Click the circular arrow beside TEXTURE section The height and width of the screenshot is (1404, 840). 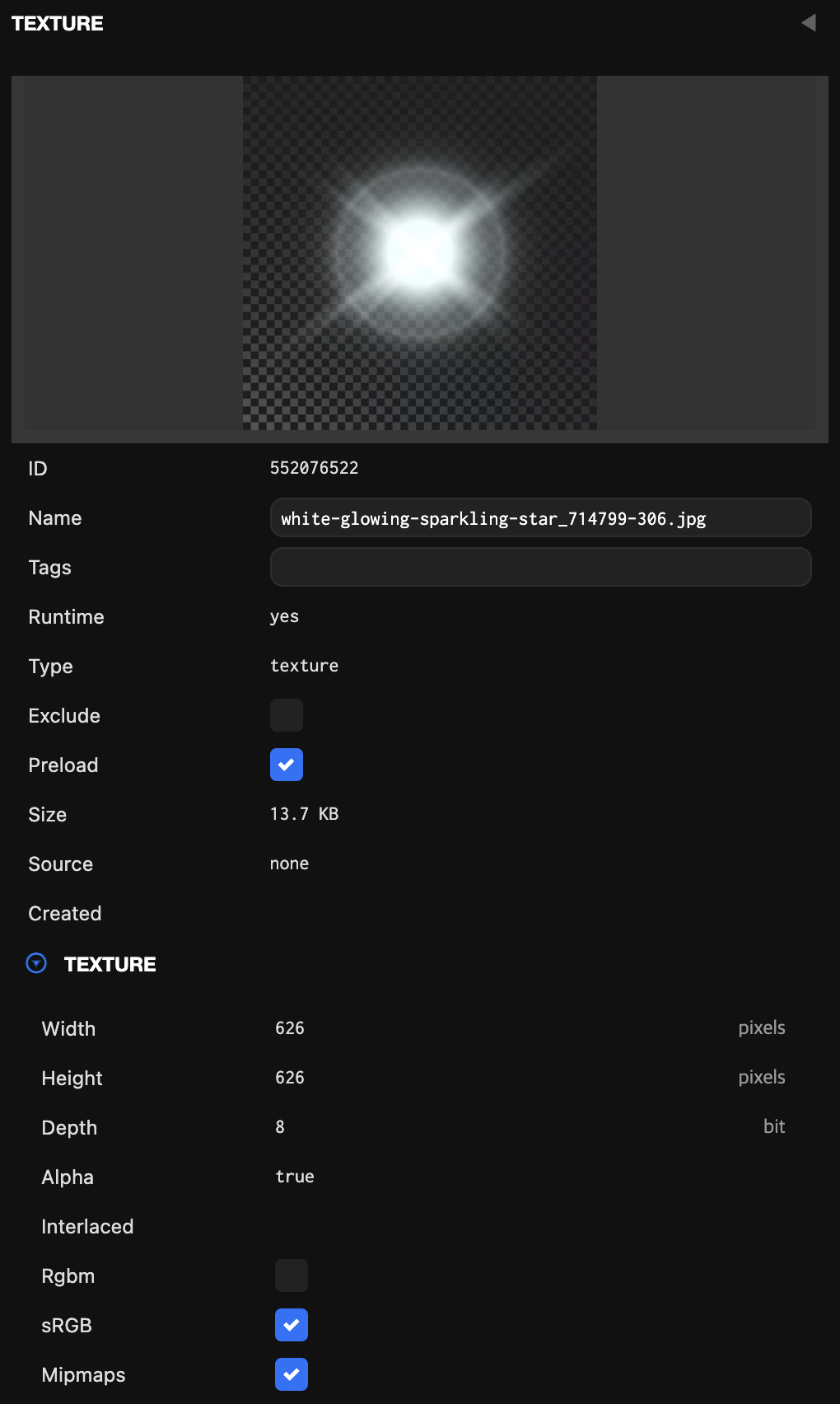click(36, 963)
